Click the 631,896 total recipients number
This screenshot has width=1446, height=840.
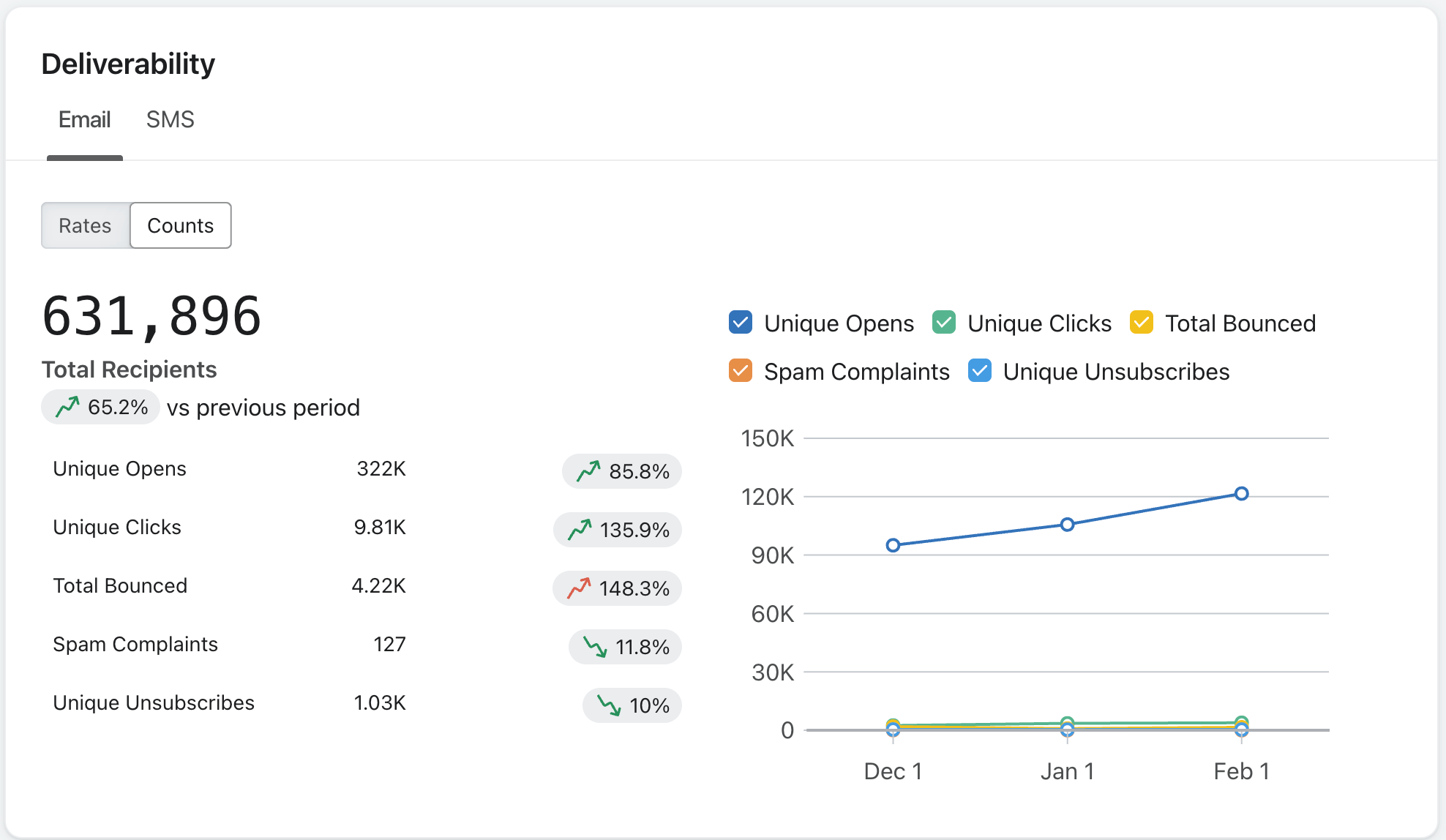(x=151, y=316)
